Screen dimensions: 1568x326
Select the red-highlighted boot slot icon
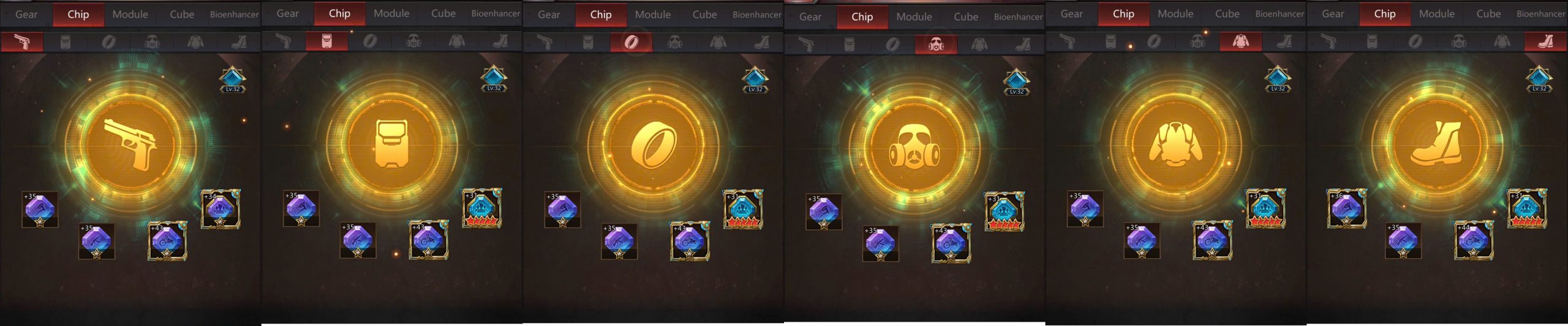tap(1545, 41)
